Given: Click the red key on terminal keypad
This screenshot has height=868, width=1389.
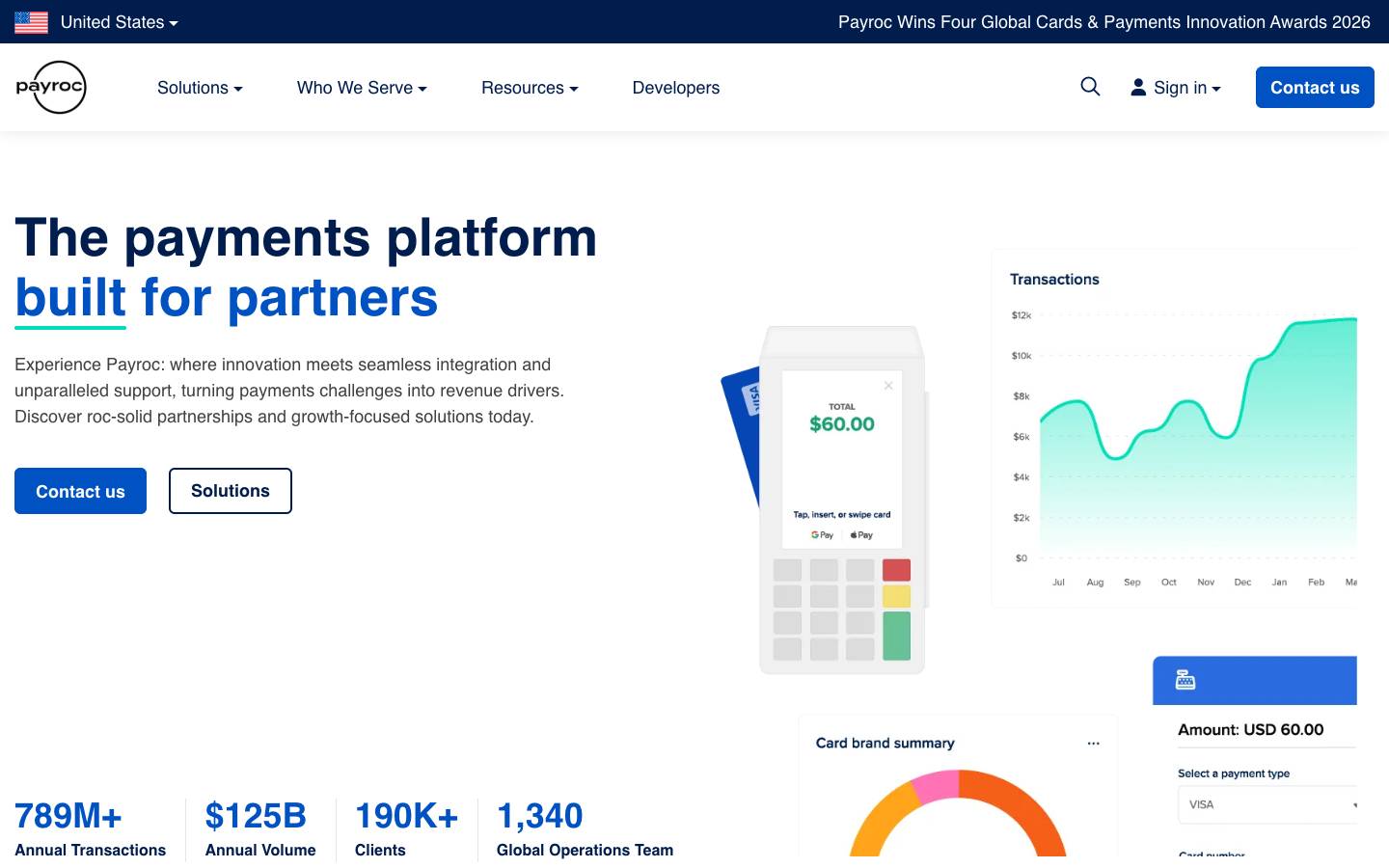Looking at the screenshot, I should tap(897, 570).
